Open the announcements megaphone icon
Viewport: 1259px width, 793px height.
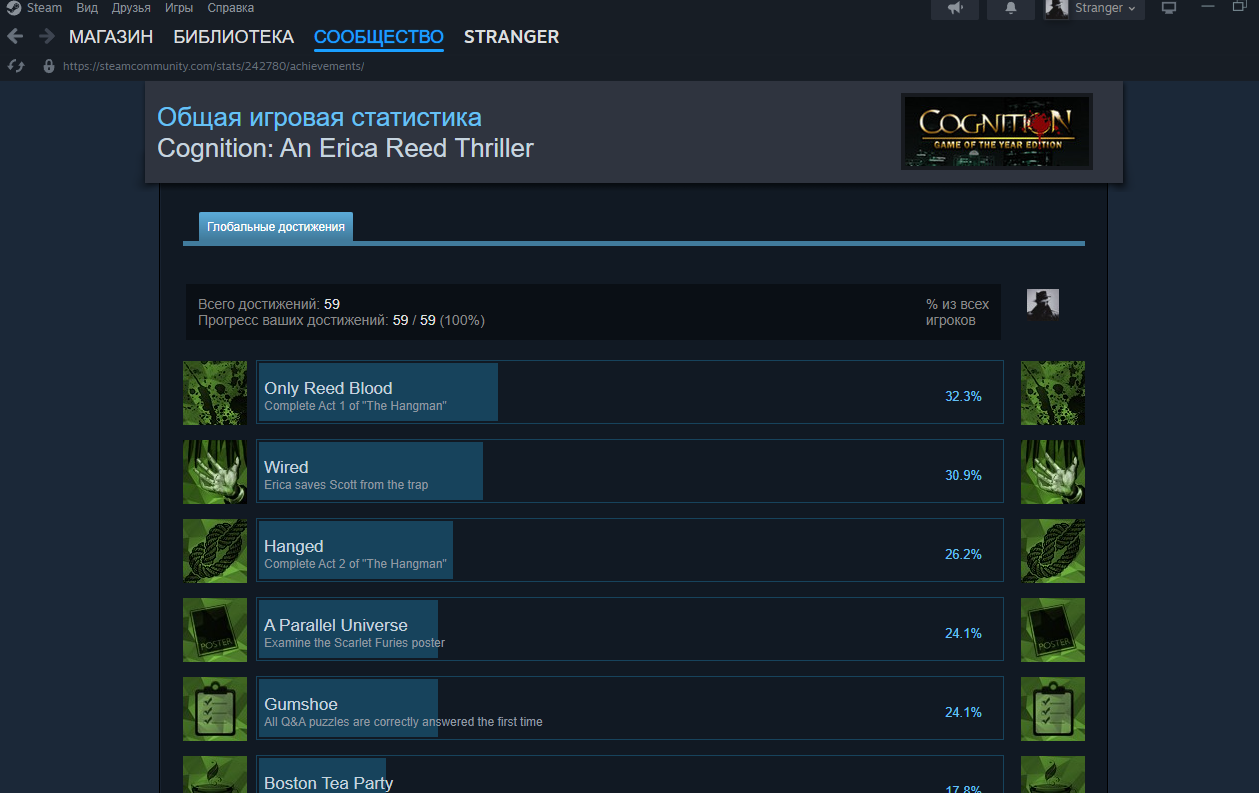click(955, 8)
